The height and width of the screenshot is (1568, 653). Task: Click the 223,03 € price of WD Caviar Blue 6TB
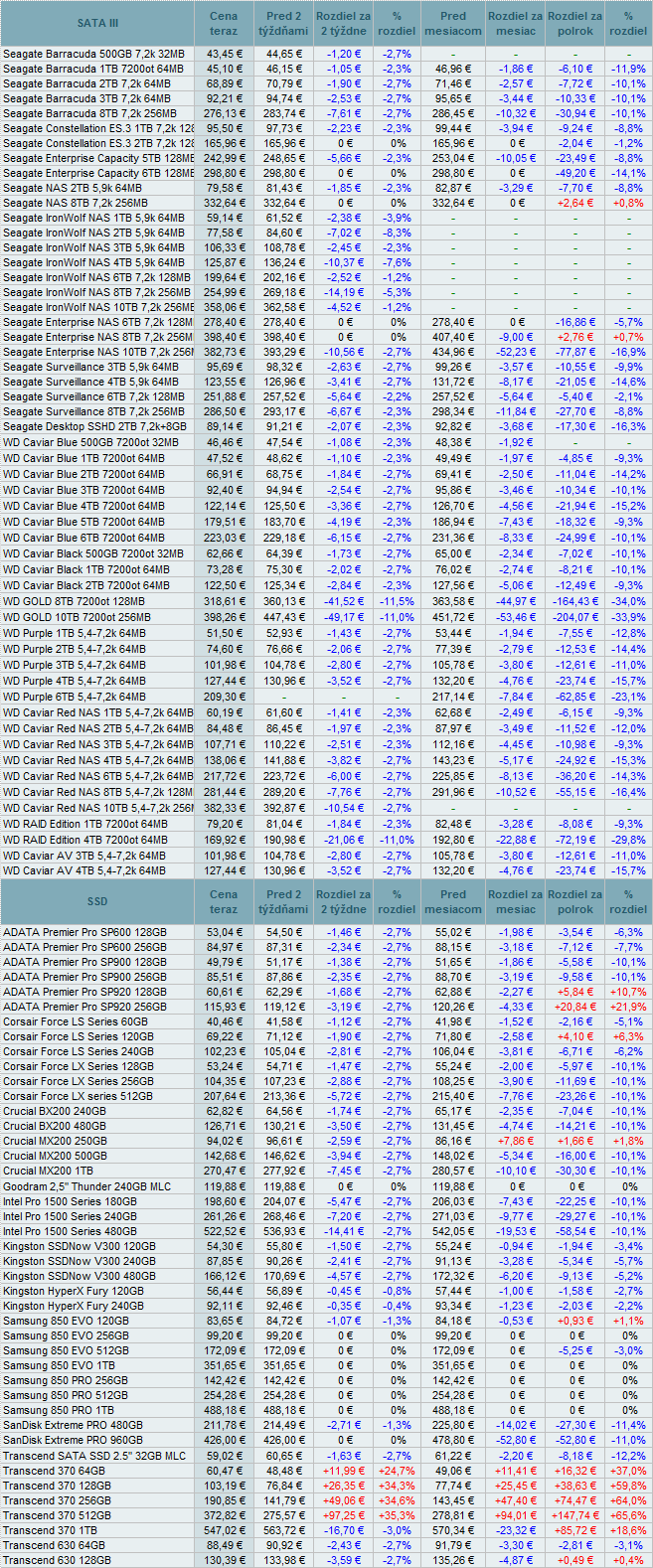224,537
